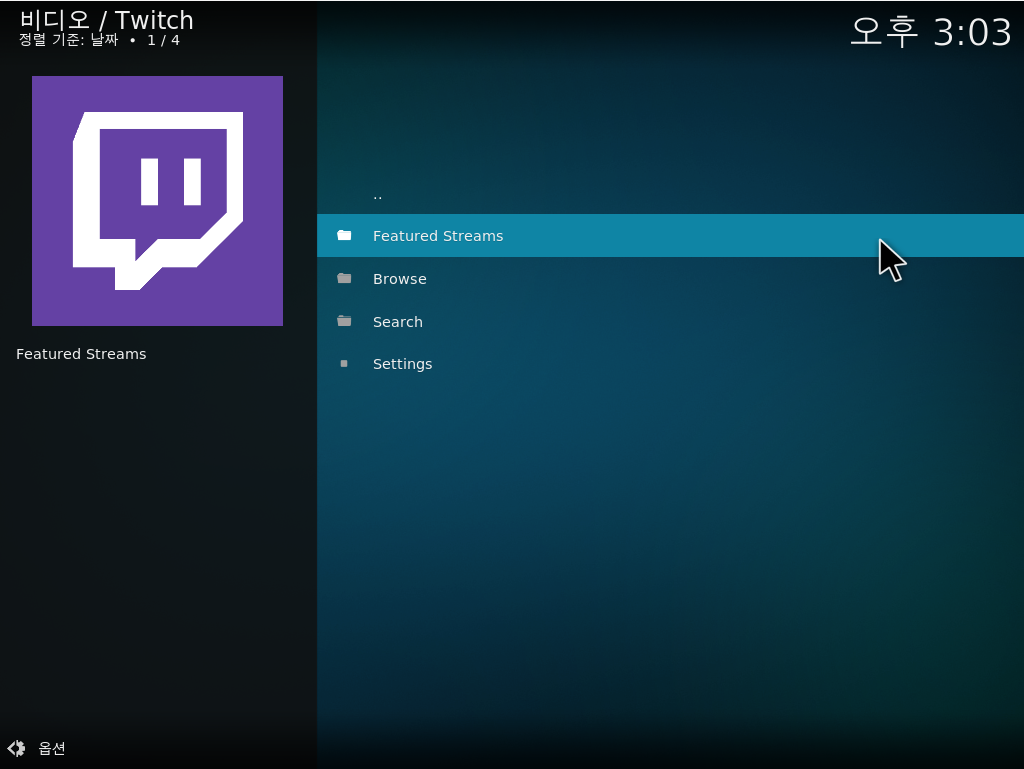Click the 오후 text beside the time
The height and width of the screenshot is (769, 1024).
tap(883, 32)
